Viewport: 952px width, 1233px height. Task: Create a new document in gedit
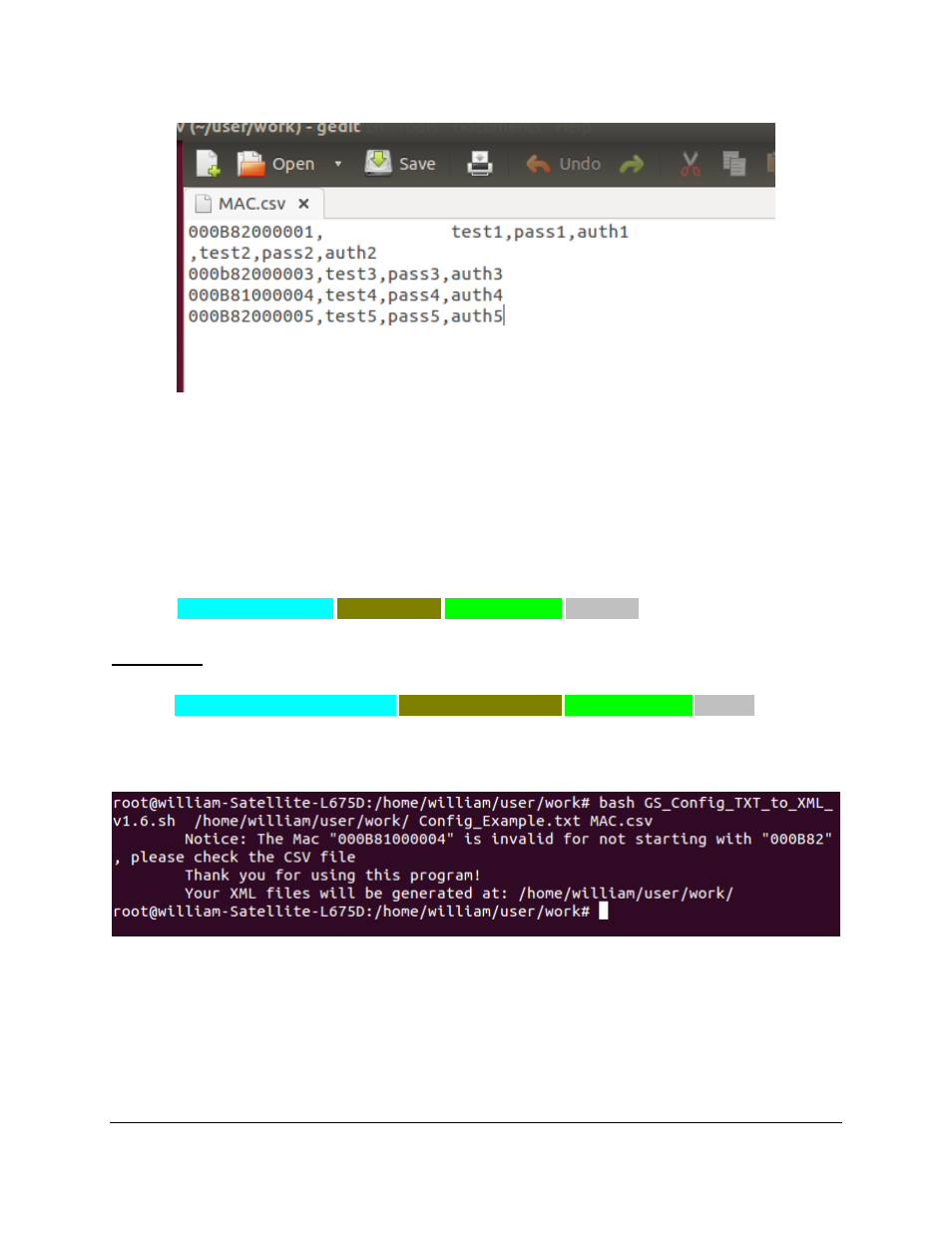[x=208, y=164]
